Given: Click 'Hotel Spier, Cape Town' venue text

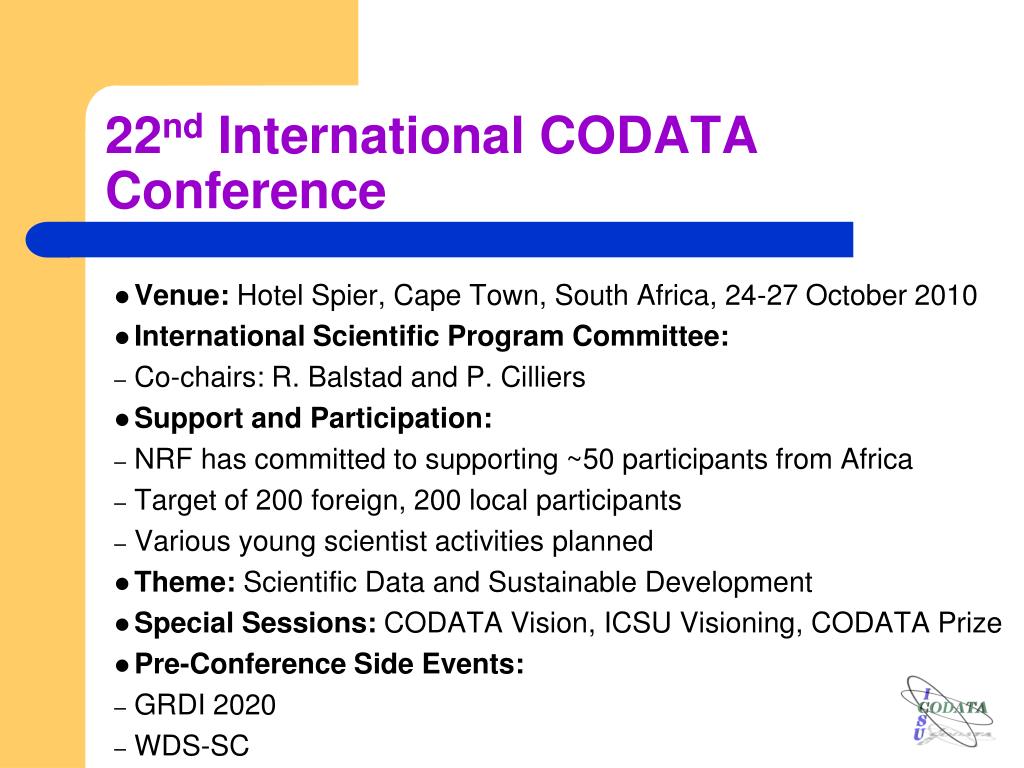Looking at the screenshot, I should coord(391,296).
